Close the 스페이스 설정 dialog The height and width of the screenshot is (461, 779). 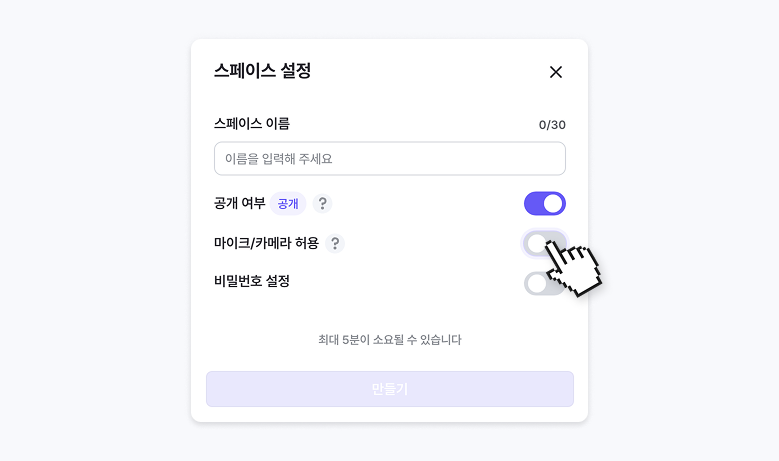coord(556,72)
